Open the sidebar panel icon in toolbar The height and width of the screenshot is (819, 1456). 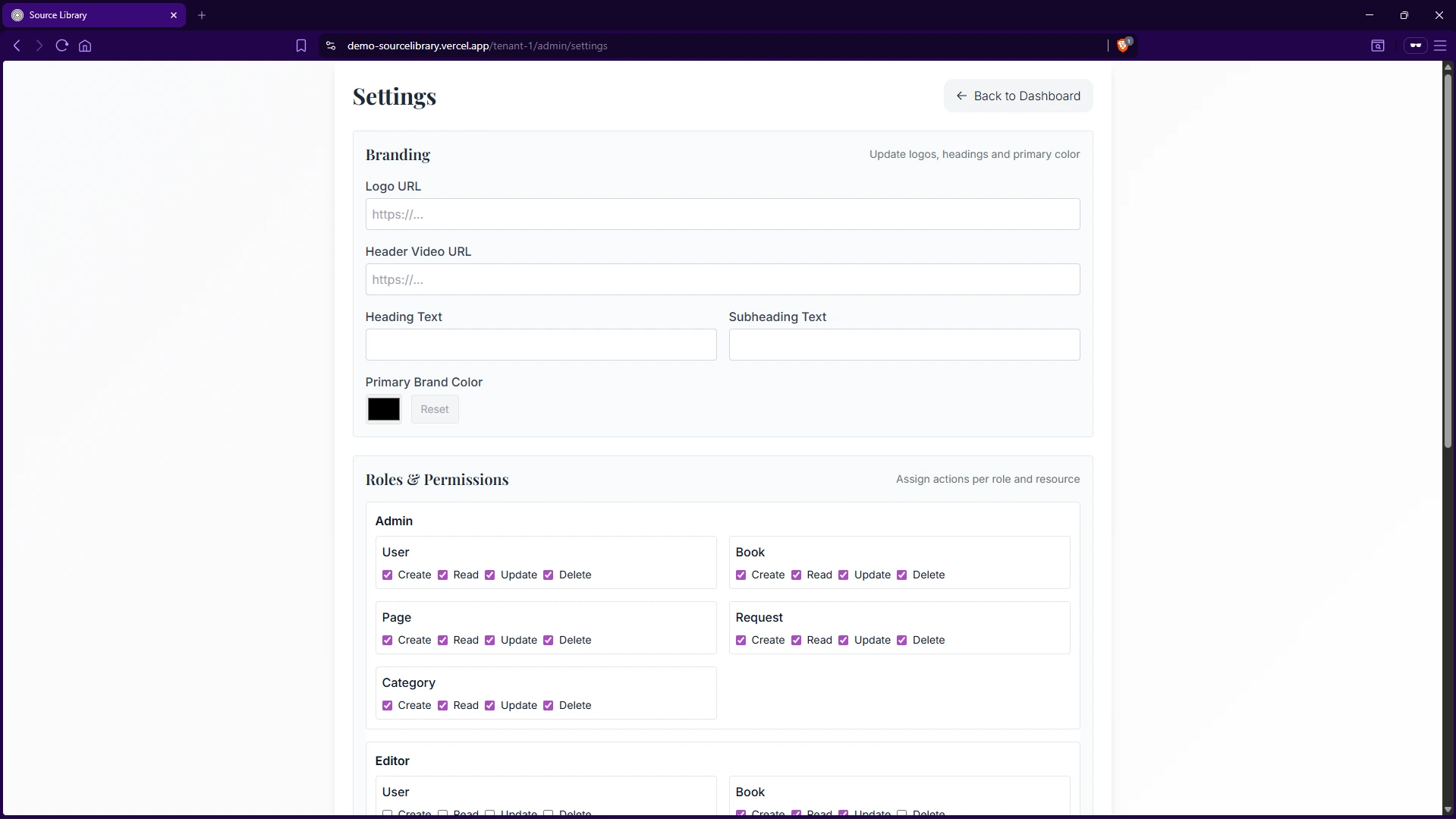point(1378,46)
